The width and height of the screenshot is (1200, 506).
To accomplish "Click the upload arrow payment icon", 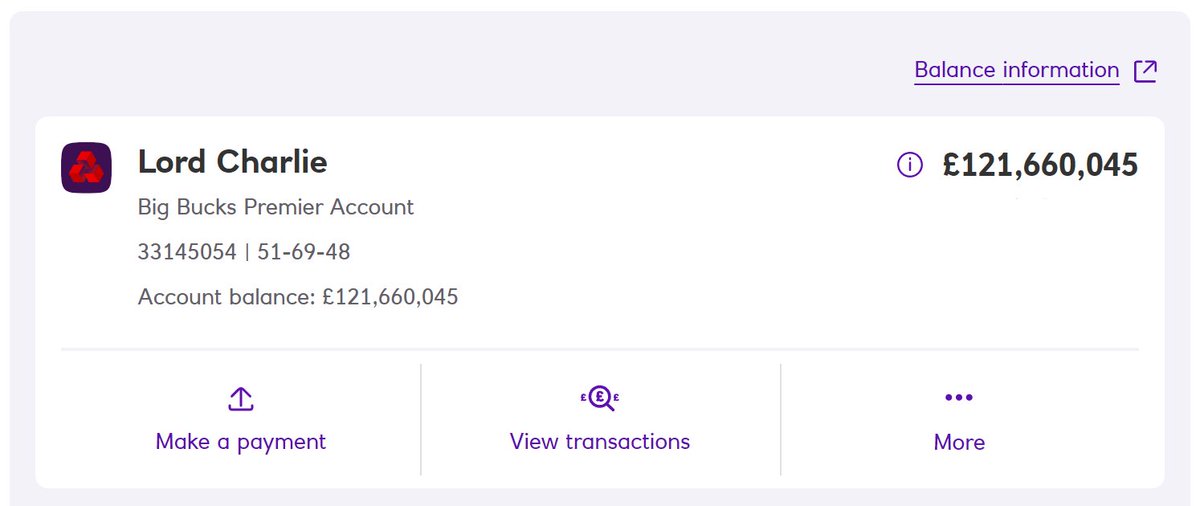I will pos(241,399).
